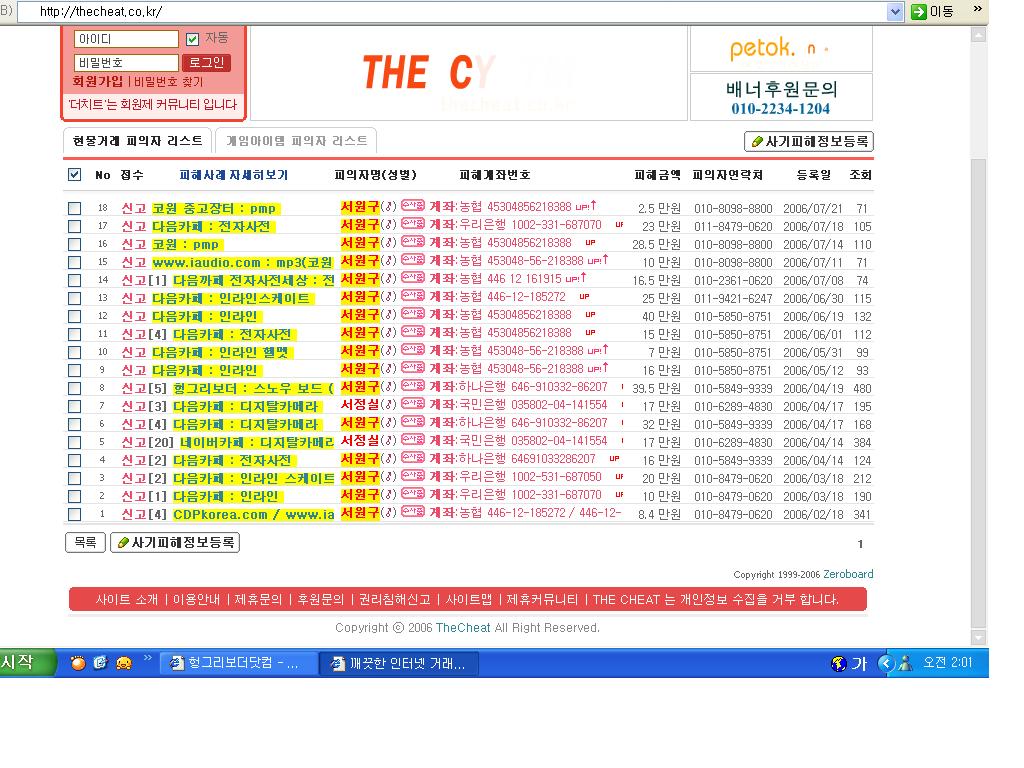Click the 수사중 badge in row No 11

[x=412, y=332]
